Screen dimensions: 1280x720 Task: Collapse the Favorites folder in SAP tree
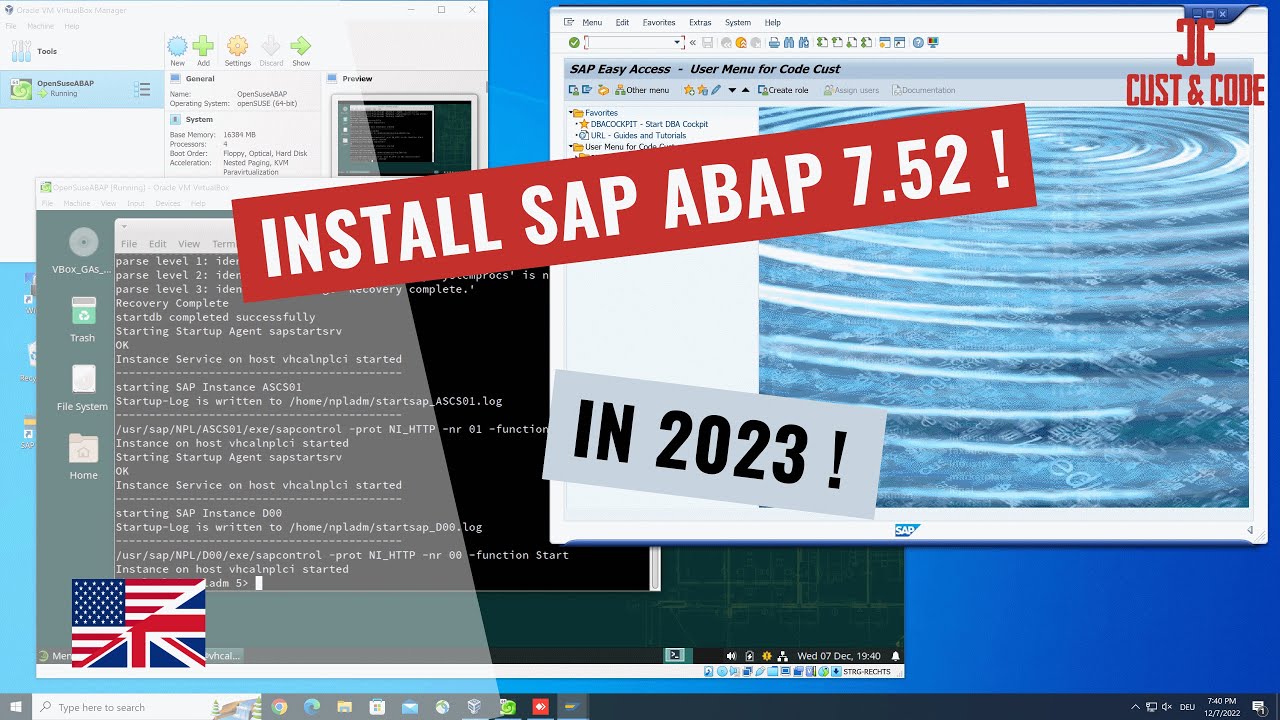point(571,112)
